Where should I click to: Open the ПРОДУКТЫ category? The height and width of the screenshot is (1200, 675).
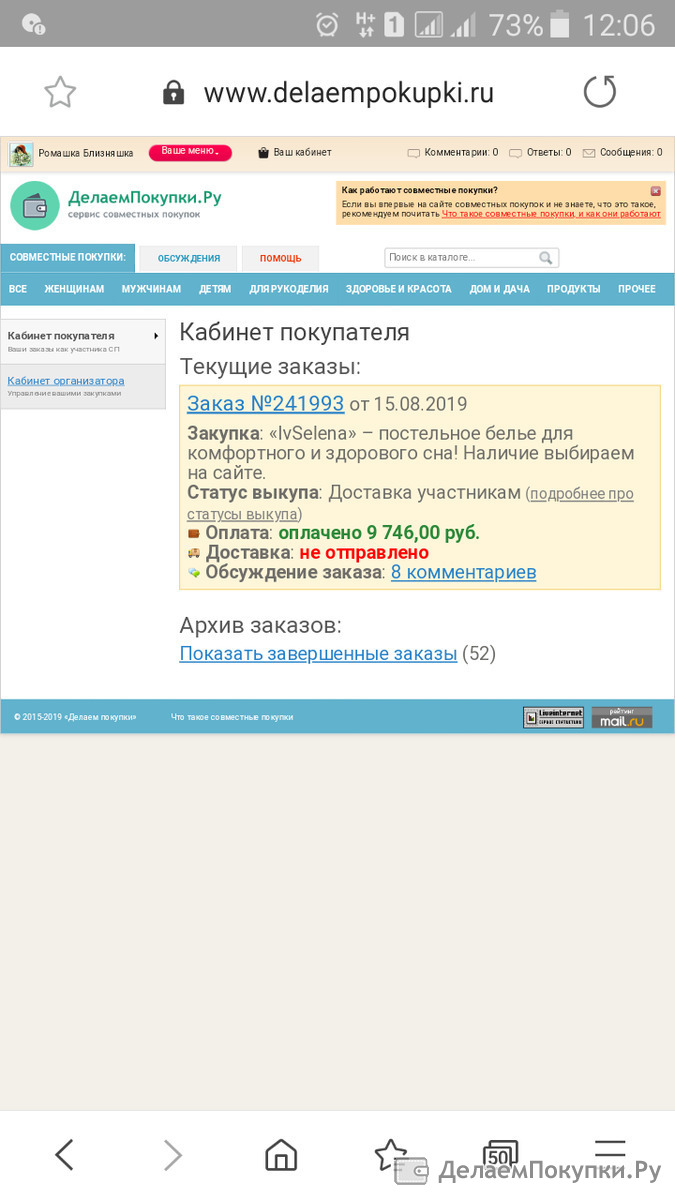click(x=574, y=289)
